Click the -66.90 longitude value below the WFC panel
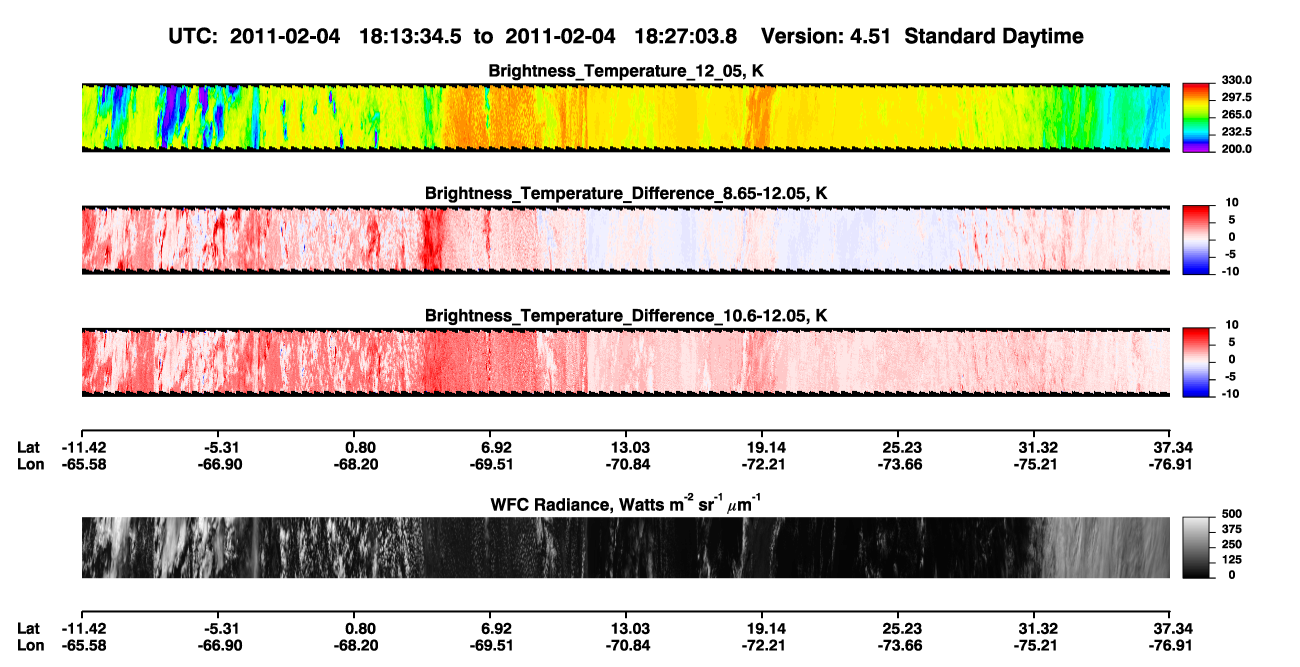The width and height of the screenshot is (1300, 667). [x=220, y=645]
